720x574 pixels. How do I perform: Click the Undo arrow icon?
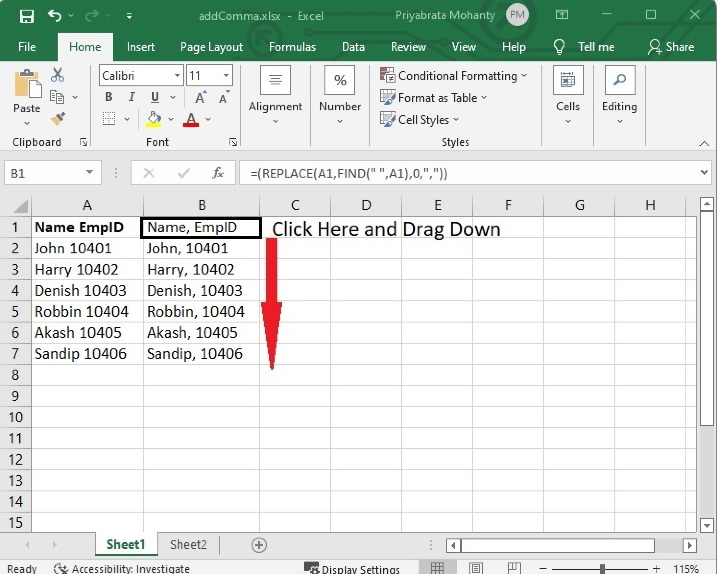point(54,16)
